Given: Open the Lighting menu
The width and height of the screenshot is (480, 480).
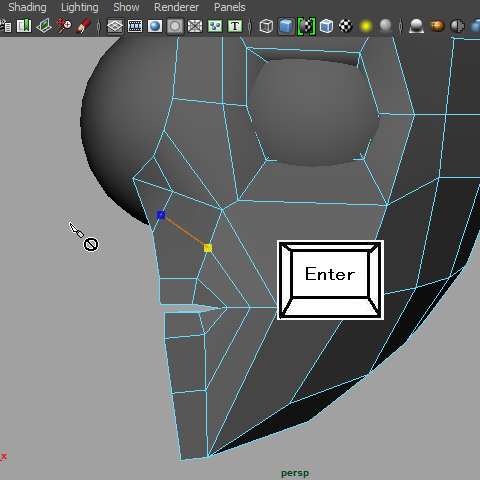Looking at the screenshot, I should (x=80, y=7).
